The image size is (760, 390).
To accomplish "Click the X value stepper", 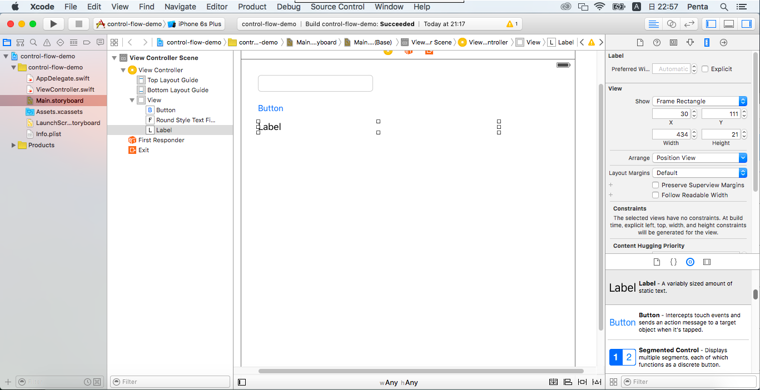I will (x=694, y=114).
